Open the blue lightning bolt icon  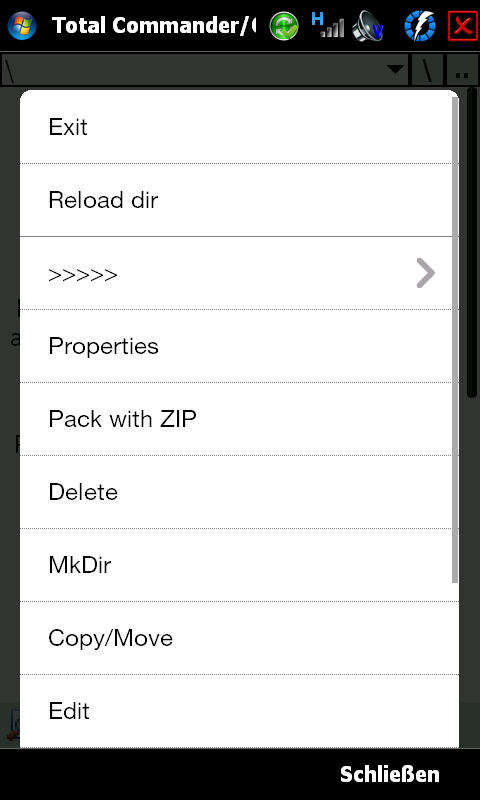[x=420, y=26]
